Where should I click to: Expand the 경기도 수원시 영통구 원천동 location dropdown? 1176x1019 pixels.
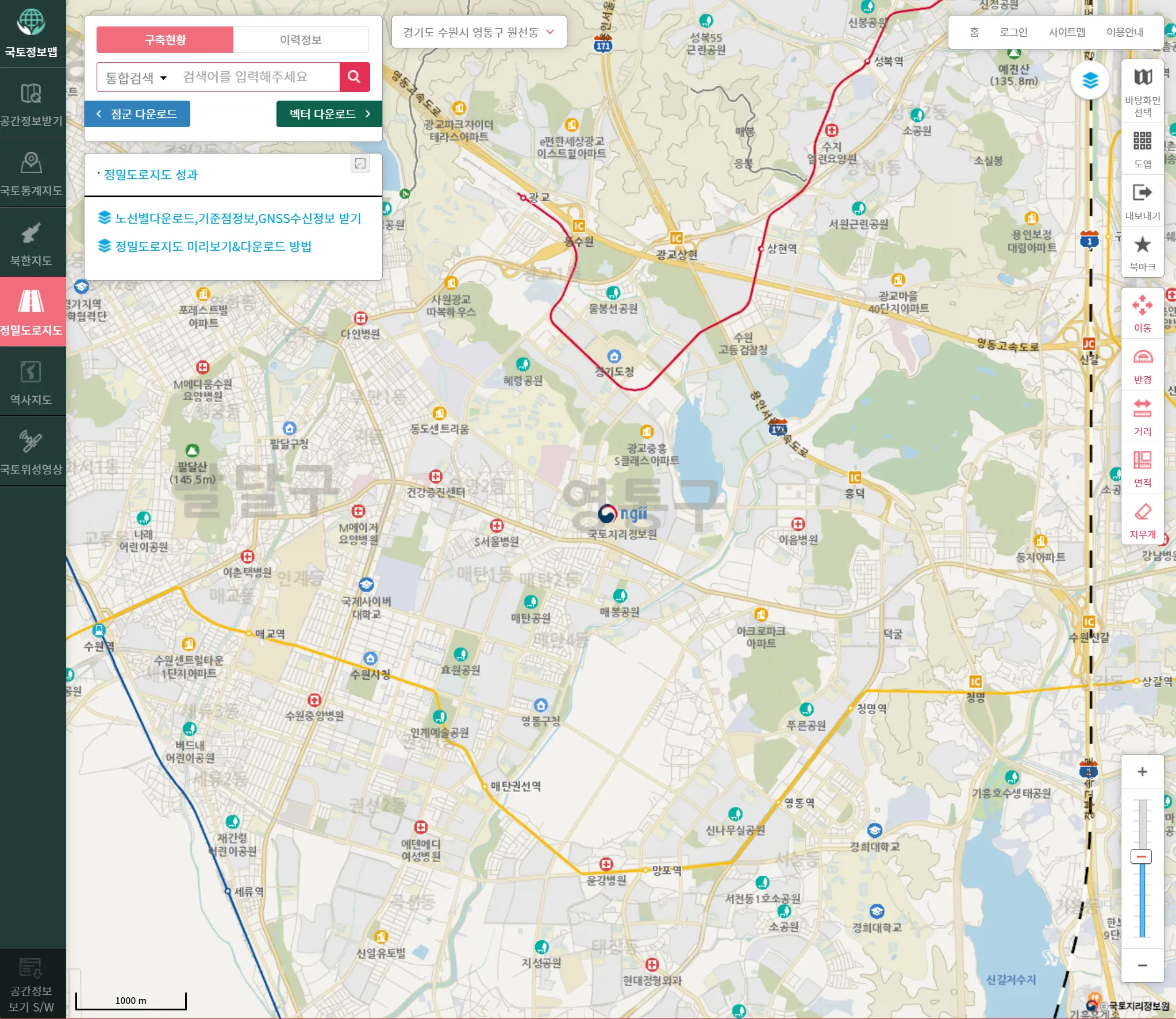(x=478, y=32)
